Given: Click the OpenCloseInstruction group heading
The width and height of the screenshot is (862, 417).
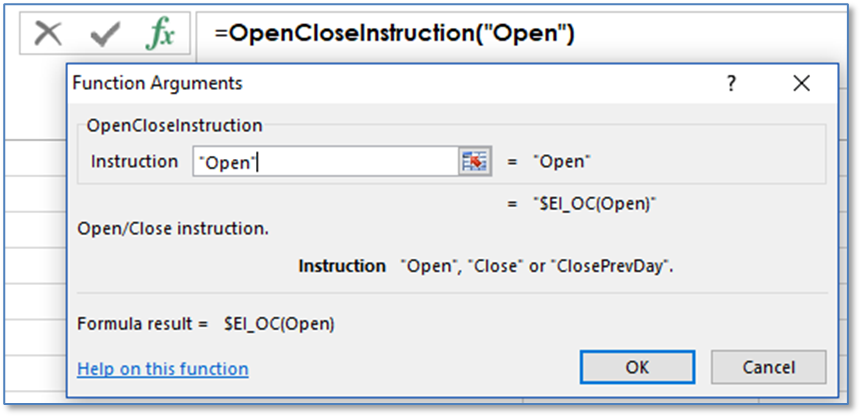Looking at the screenshot, I should tap(175, 125).
